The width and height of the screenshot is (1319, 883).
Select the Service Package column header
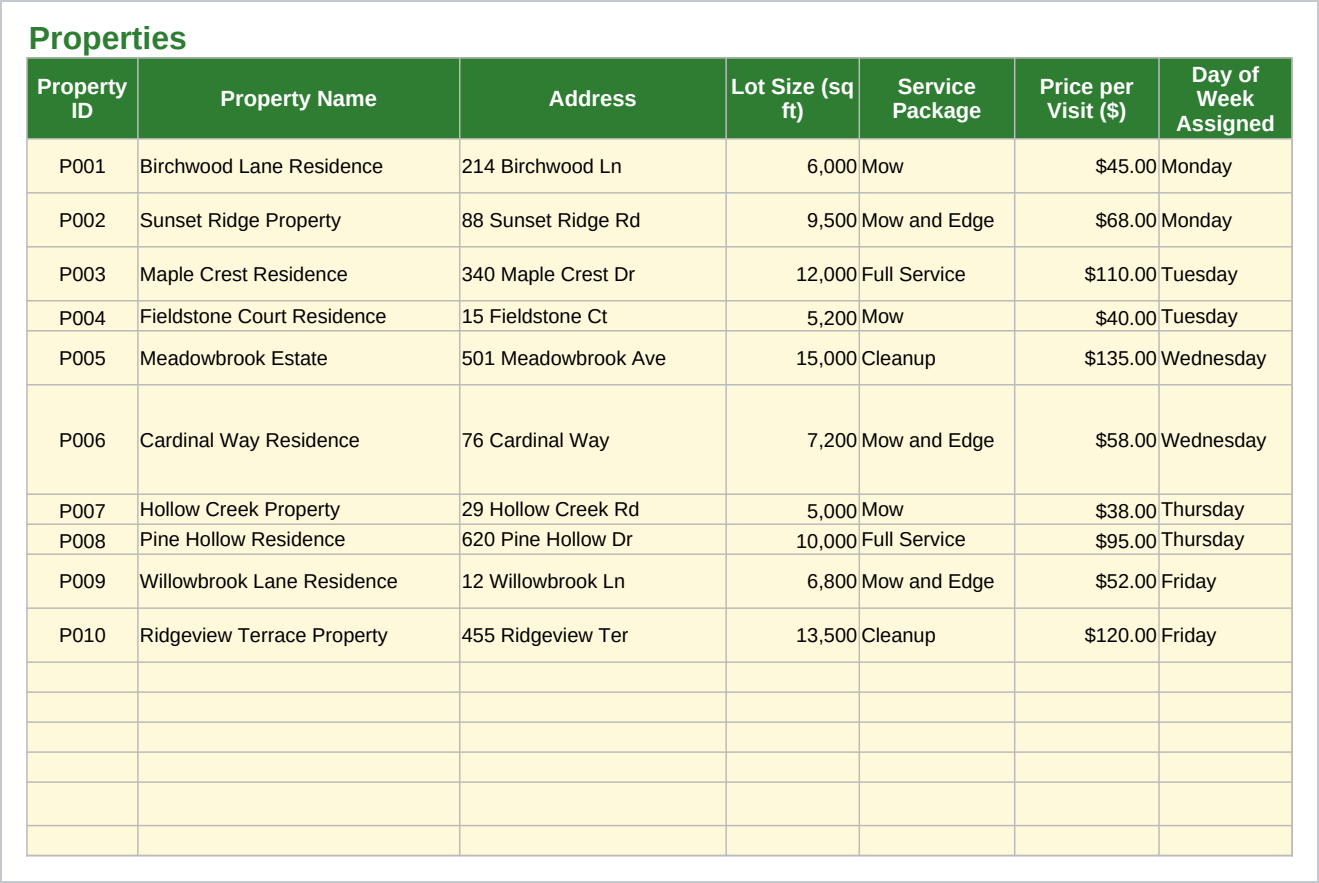(937, 99)
